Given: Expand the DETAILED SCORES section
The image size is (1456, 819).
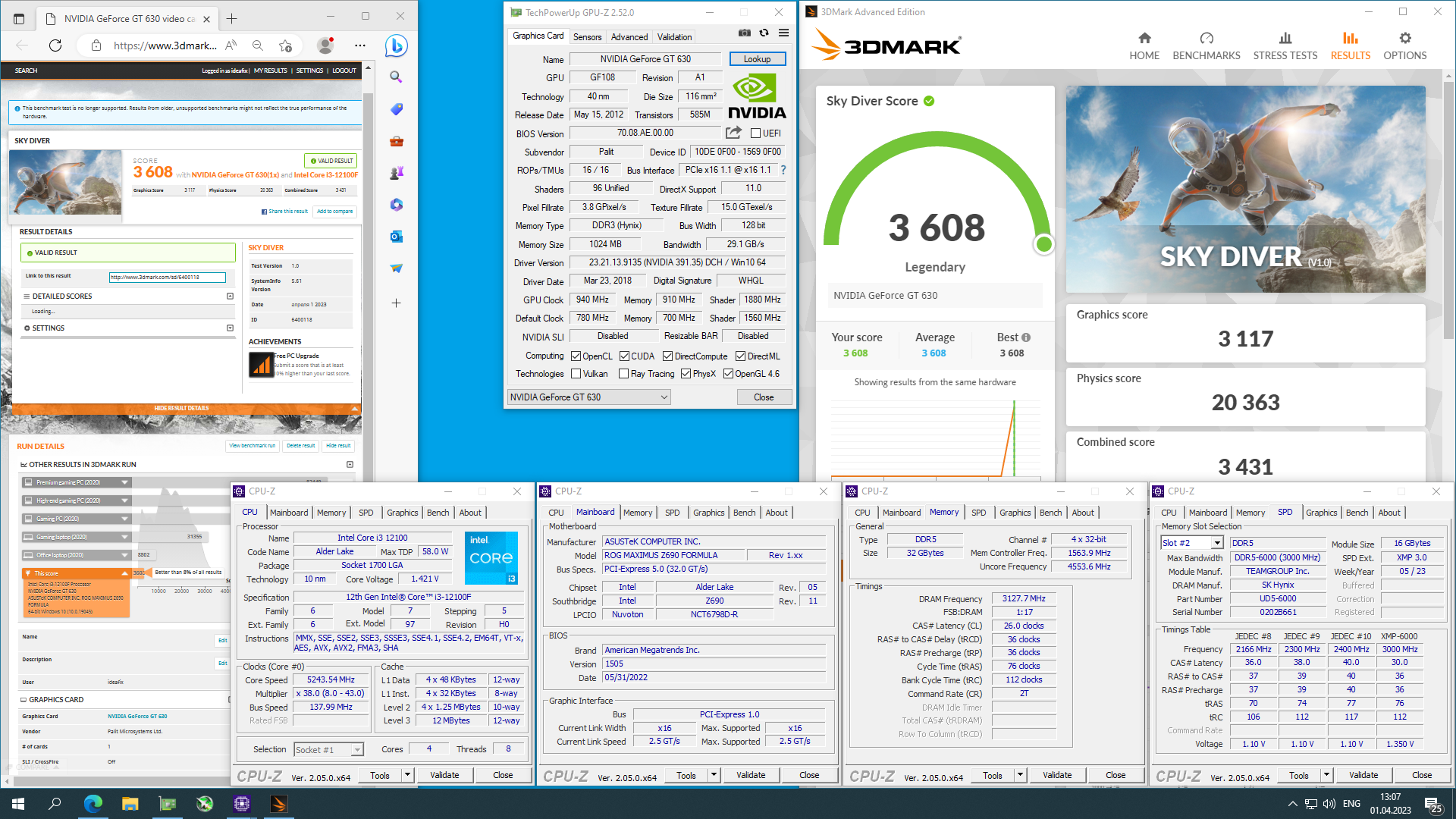Looking at the screenshot, I should point(230,297).
